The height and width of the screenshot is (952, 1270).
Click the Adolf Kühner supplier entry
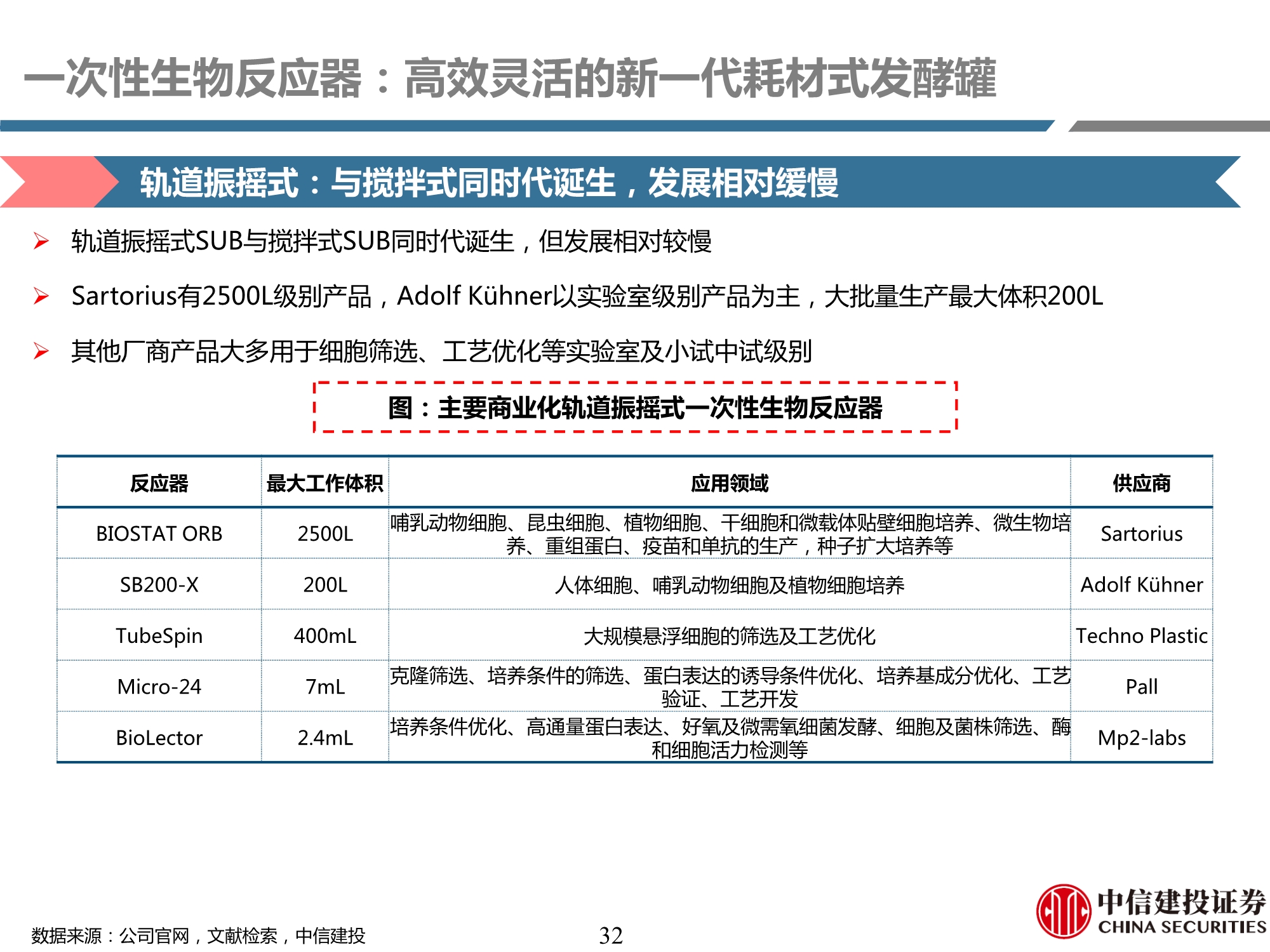[x=1143, y=586]
